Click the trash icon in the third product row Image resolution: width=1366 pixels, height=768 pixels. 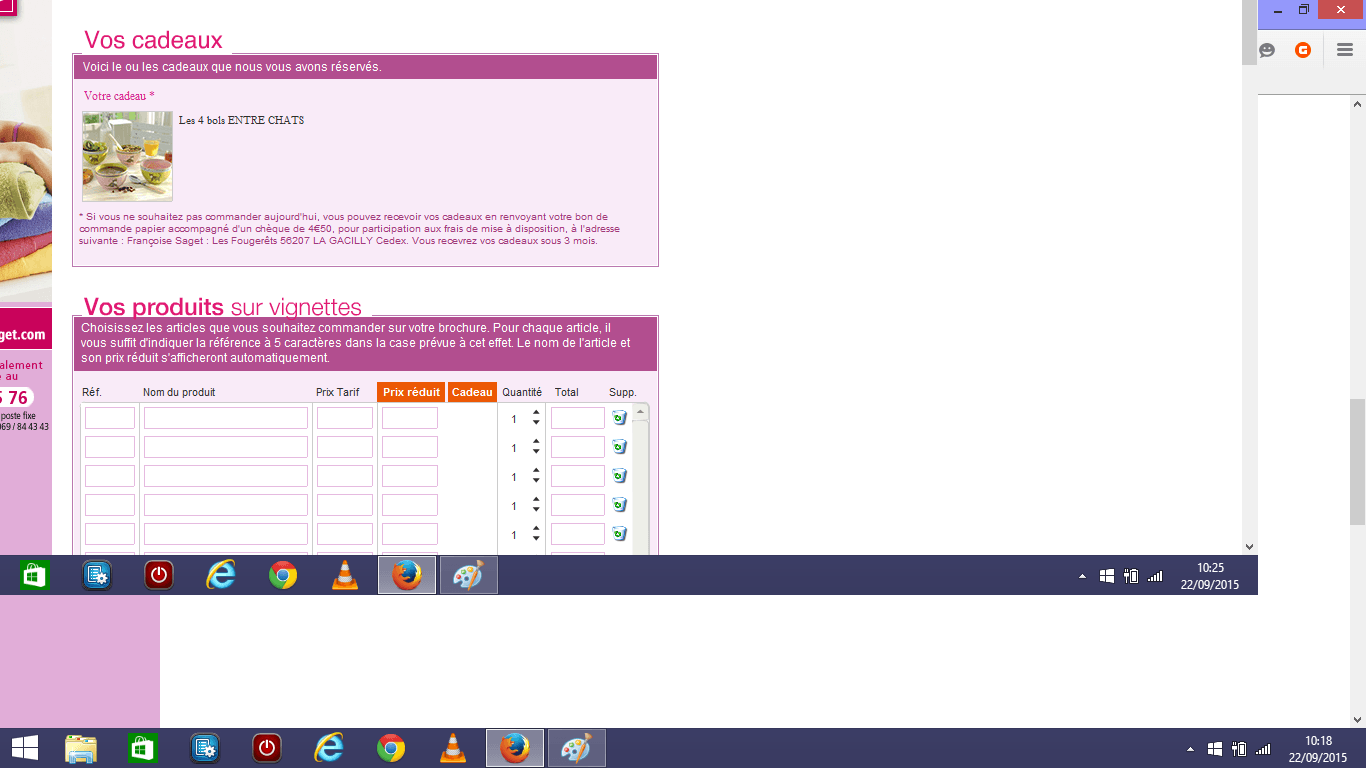click(x=619, y=476)
